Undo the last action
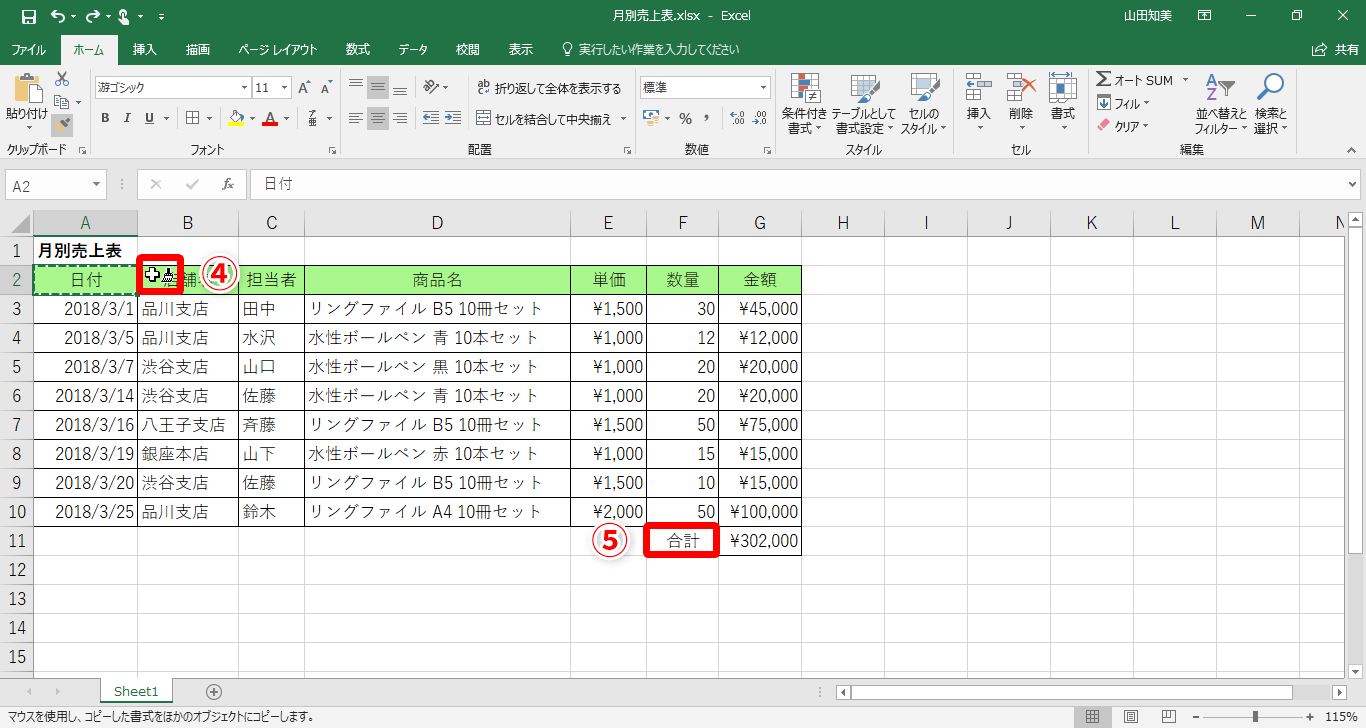 [x=58, y=16]
